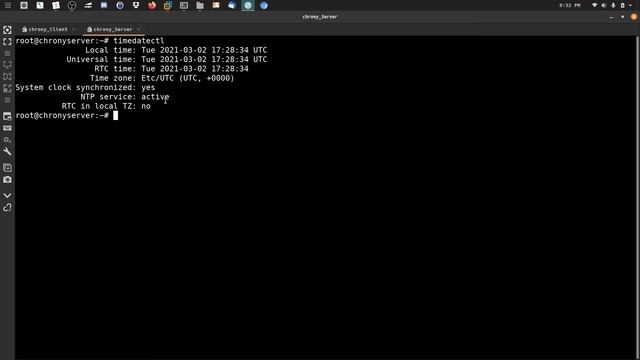Open the orange-blue overlapping squares taskbar icon
Screen dimensions: 640x360
tap(168, 5)
